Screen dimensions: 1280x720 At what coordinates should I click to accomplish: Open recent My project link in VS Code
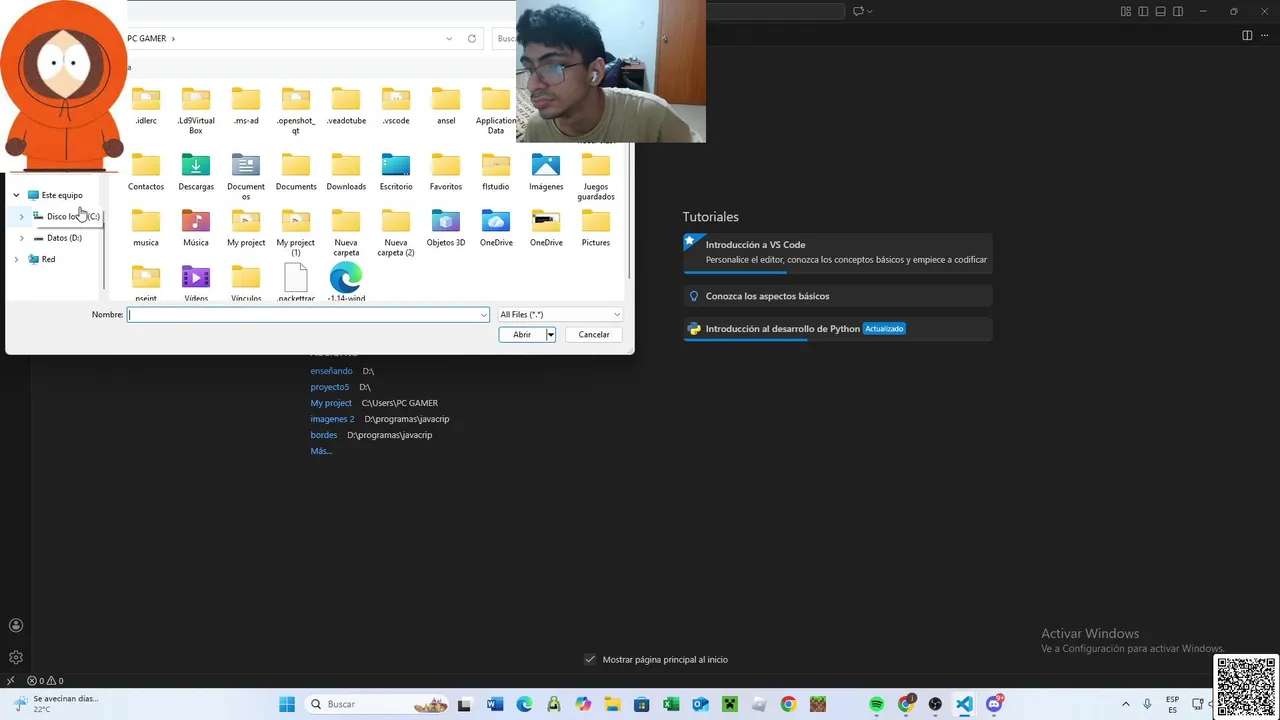pos(331,403)
